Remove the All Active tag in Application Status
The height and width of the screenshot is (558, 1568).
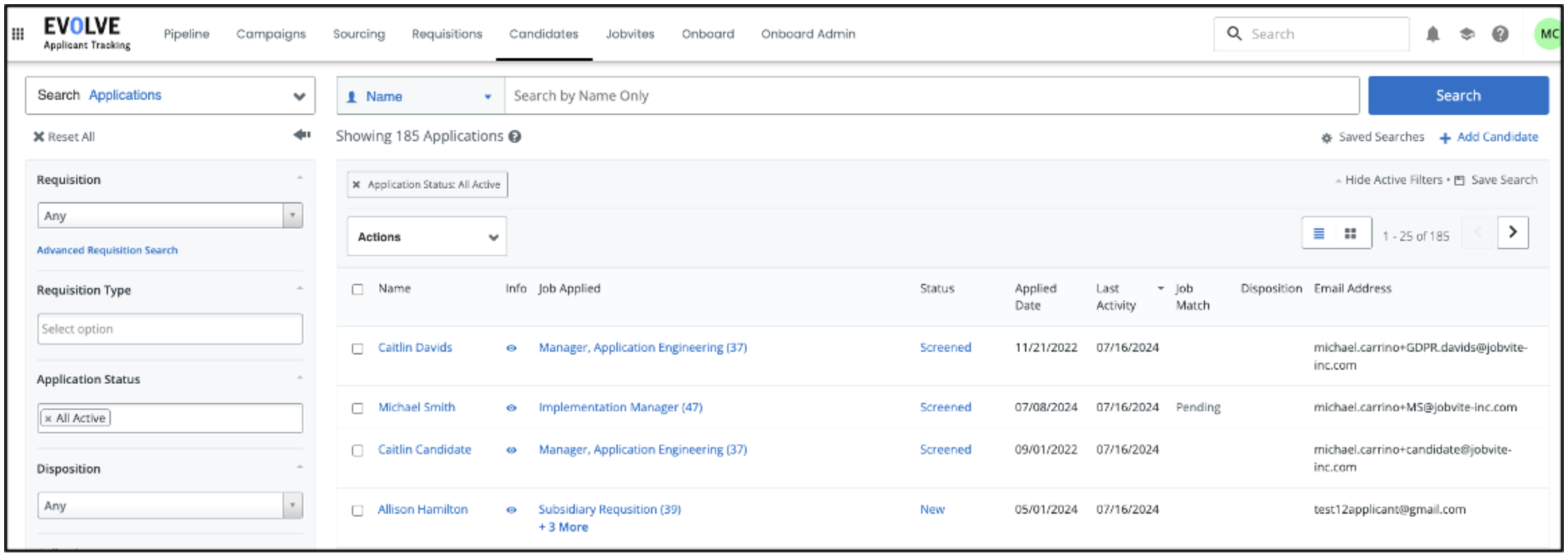point(48,419)
